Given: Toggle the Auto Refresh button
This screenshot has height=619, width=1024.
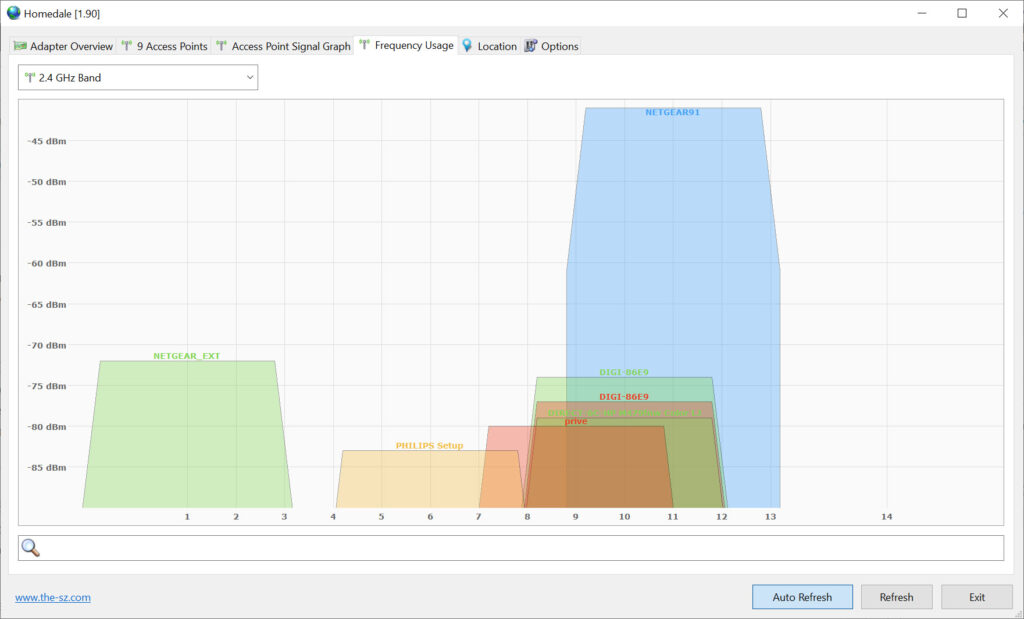Looking at the screenshot, I should 802,597.
